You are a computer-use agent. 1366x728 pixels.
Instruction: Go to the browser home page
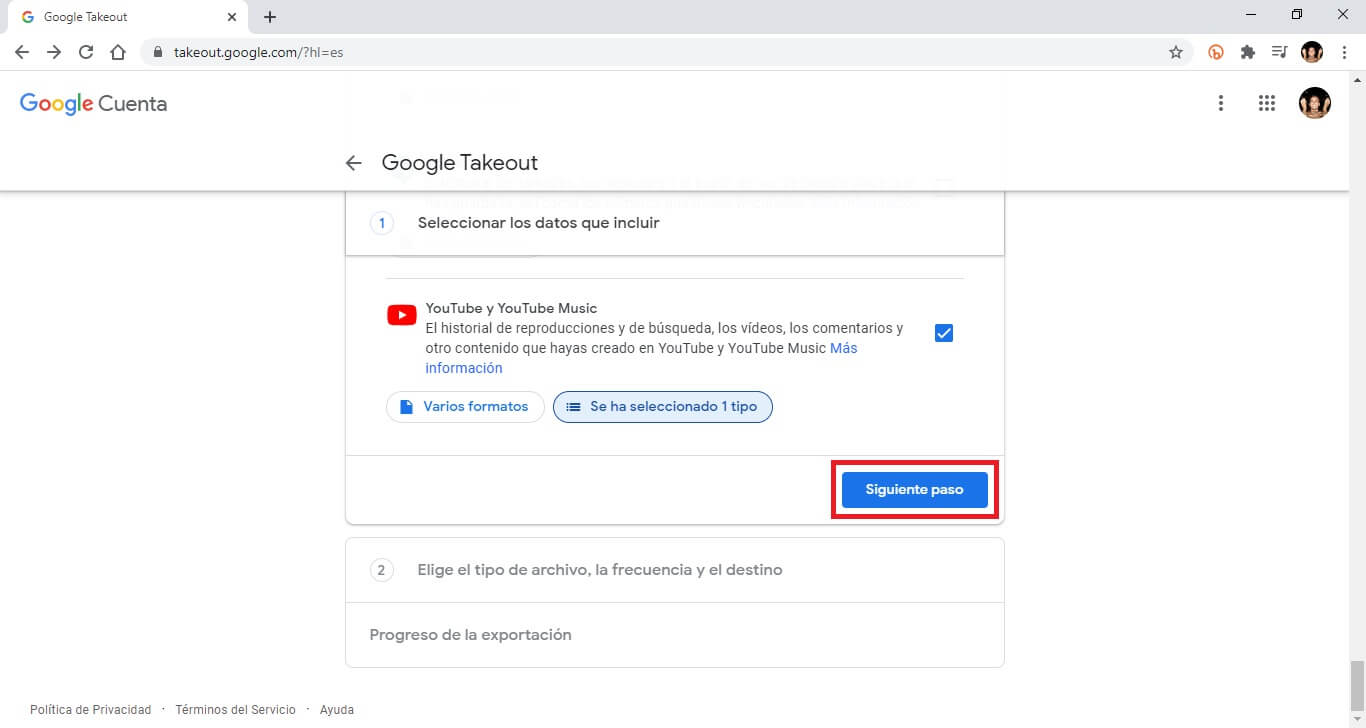[118, 52]
